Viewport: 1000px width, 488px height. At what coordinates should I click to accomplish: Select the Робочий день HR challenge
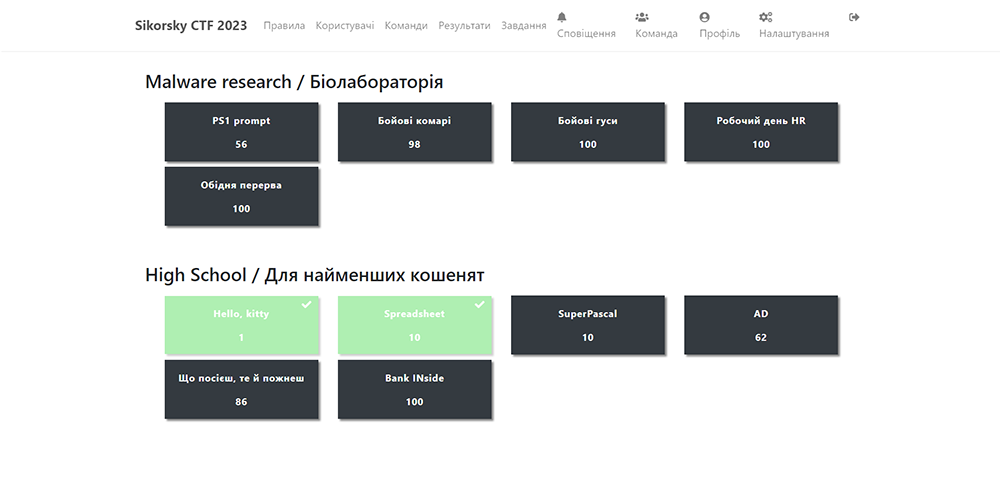tap(760, 131)
